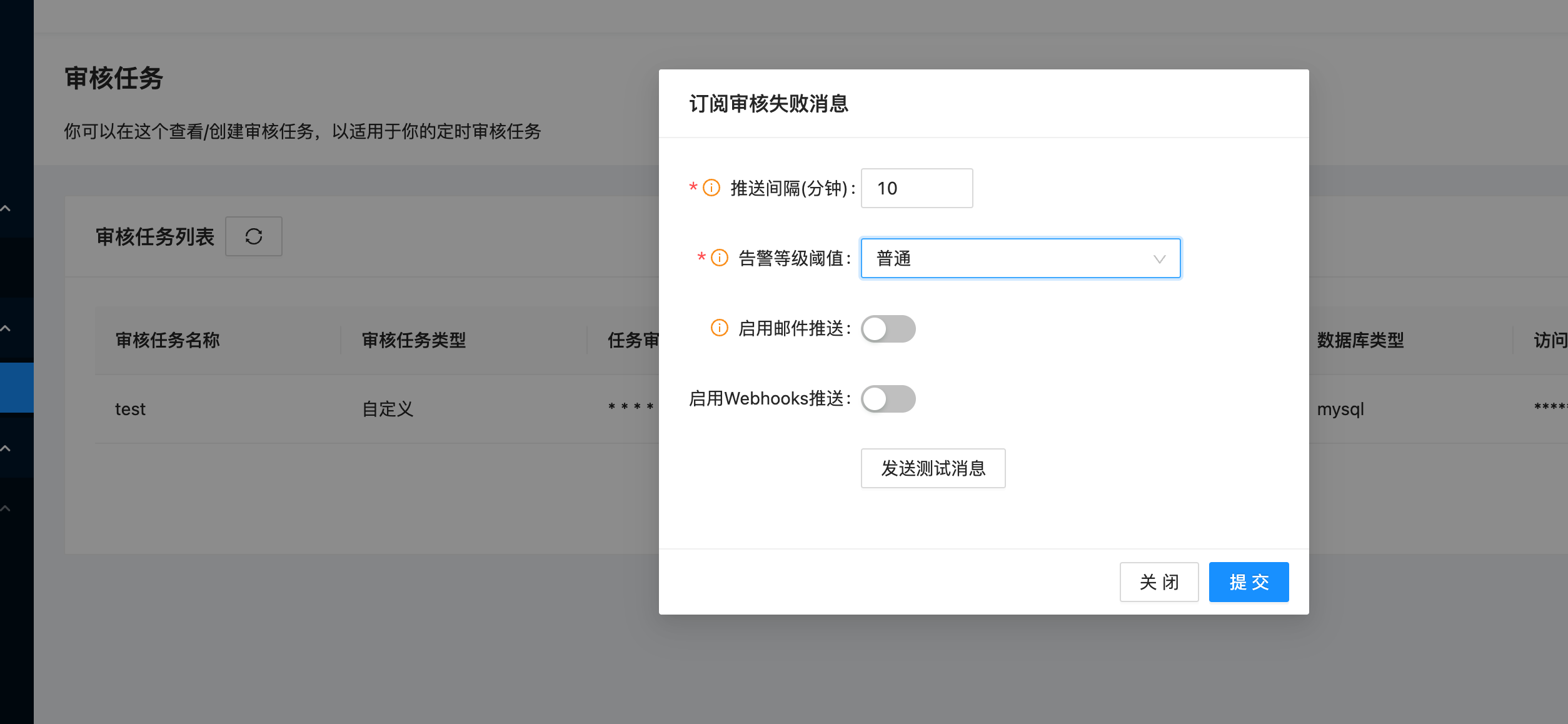The image size is (1568, 724).
Task: Click the test task name in the table
Action: tap(129, 408)
